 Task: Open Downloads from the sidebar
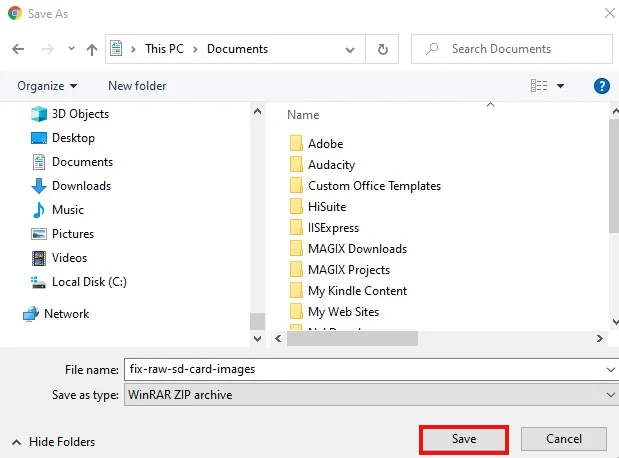[x=80, y=186]
